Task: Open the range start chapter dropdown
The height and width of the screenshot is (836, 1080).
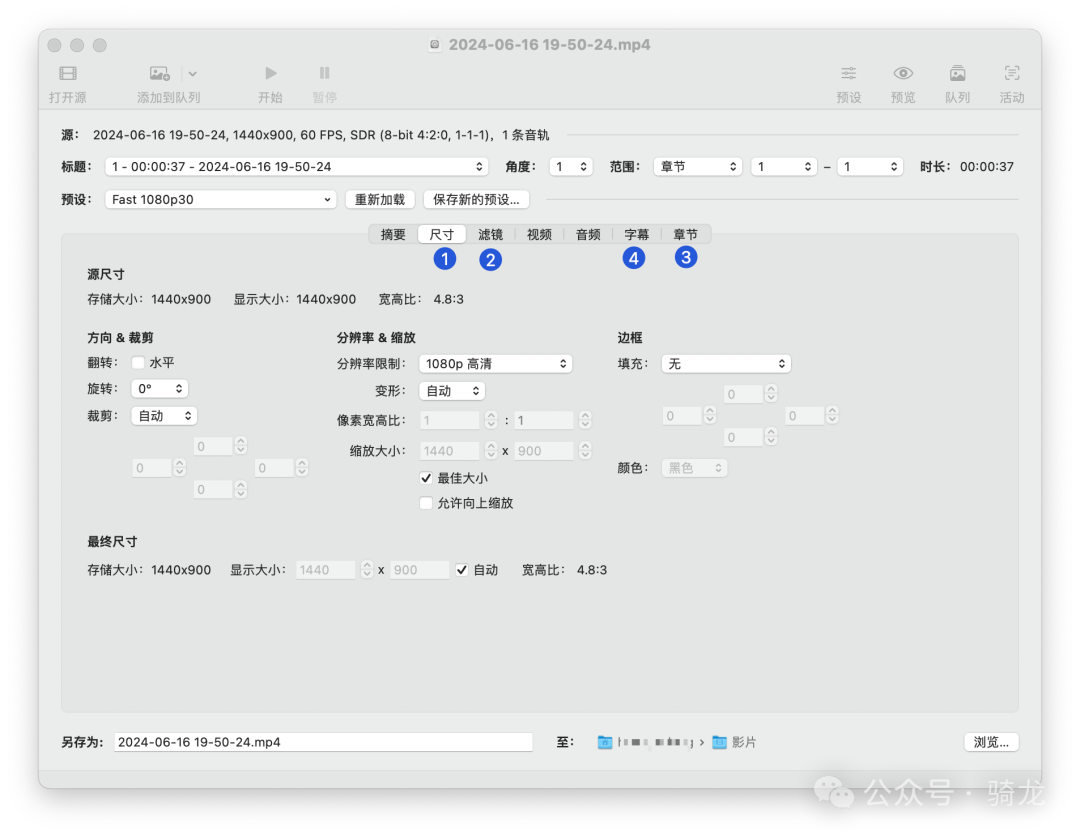Action: tap(784, 167)
